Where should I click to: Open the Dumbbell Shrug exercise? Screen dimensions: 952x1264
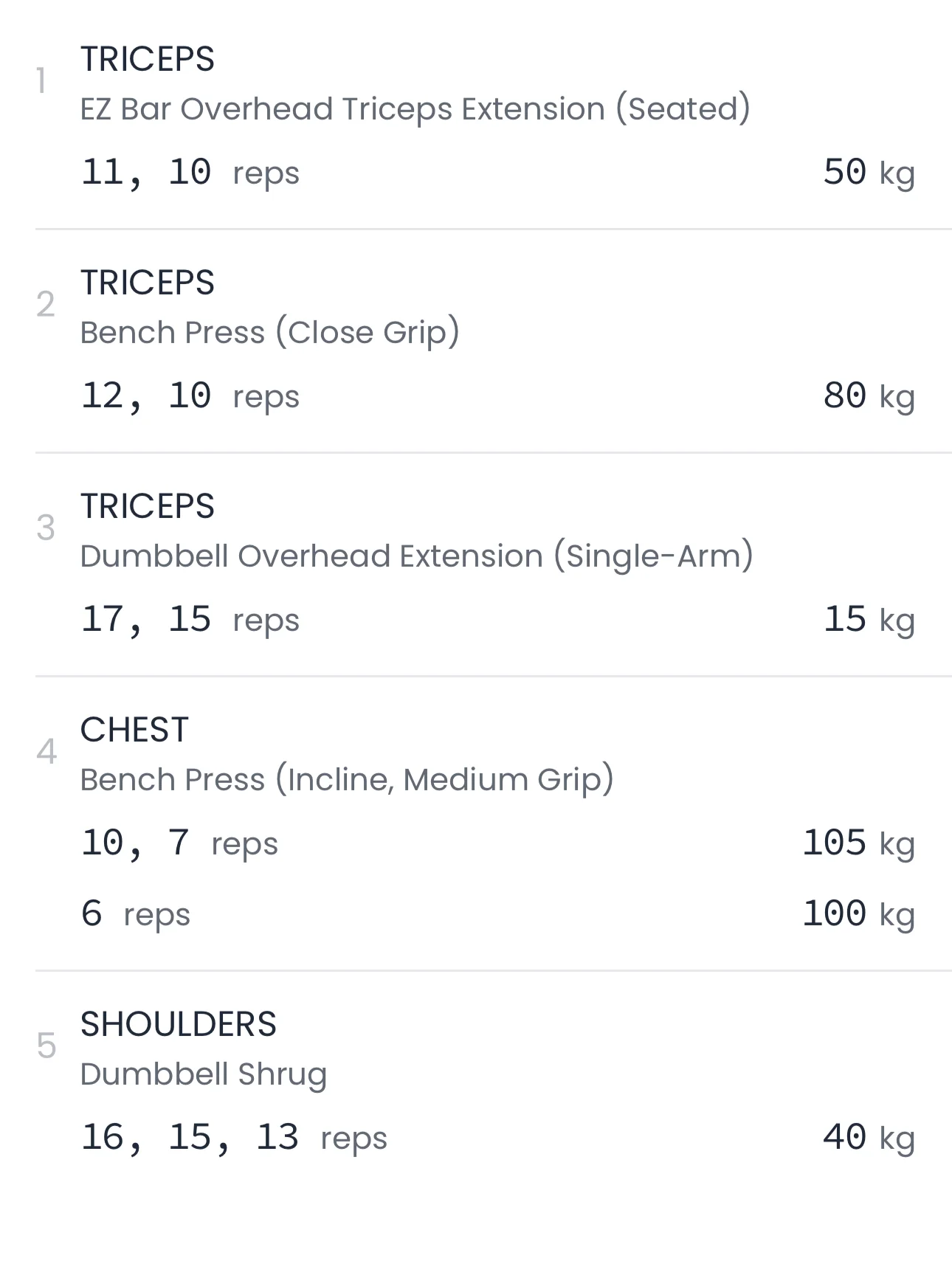[203, 1074]
